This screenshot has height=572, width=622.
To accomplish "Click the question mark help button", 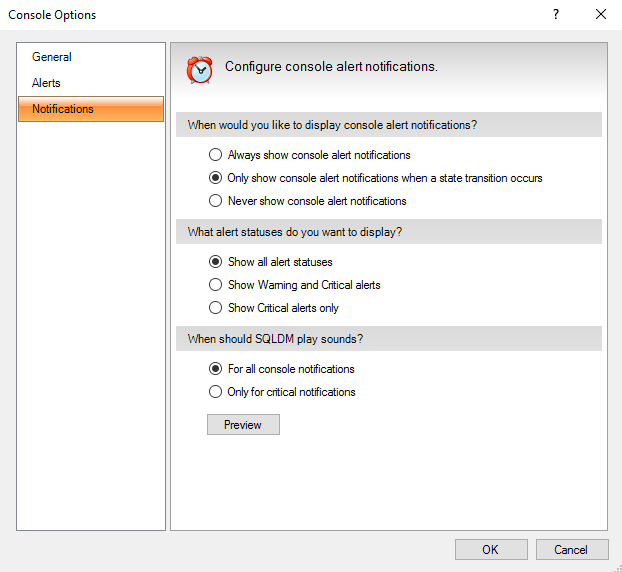I will click(555, 15).
